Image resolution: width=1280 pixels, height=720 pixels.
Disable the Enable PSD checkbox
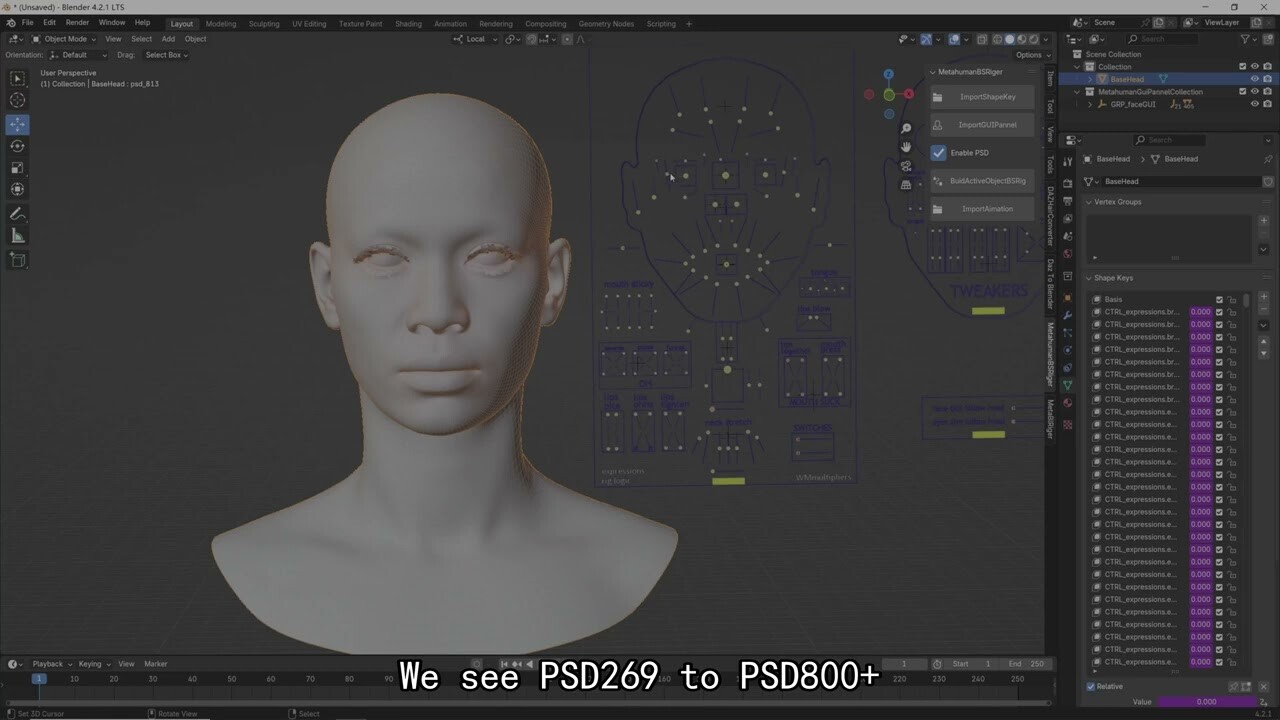938,152
